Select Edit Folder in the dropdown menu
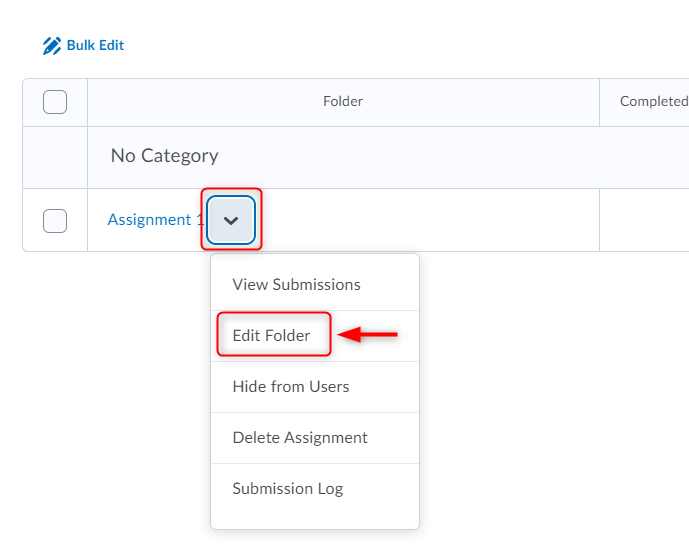This screenshot has height=549, width=689. pyautogui.click(x=271, y=336)
